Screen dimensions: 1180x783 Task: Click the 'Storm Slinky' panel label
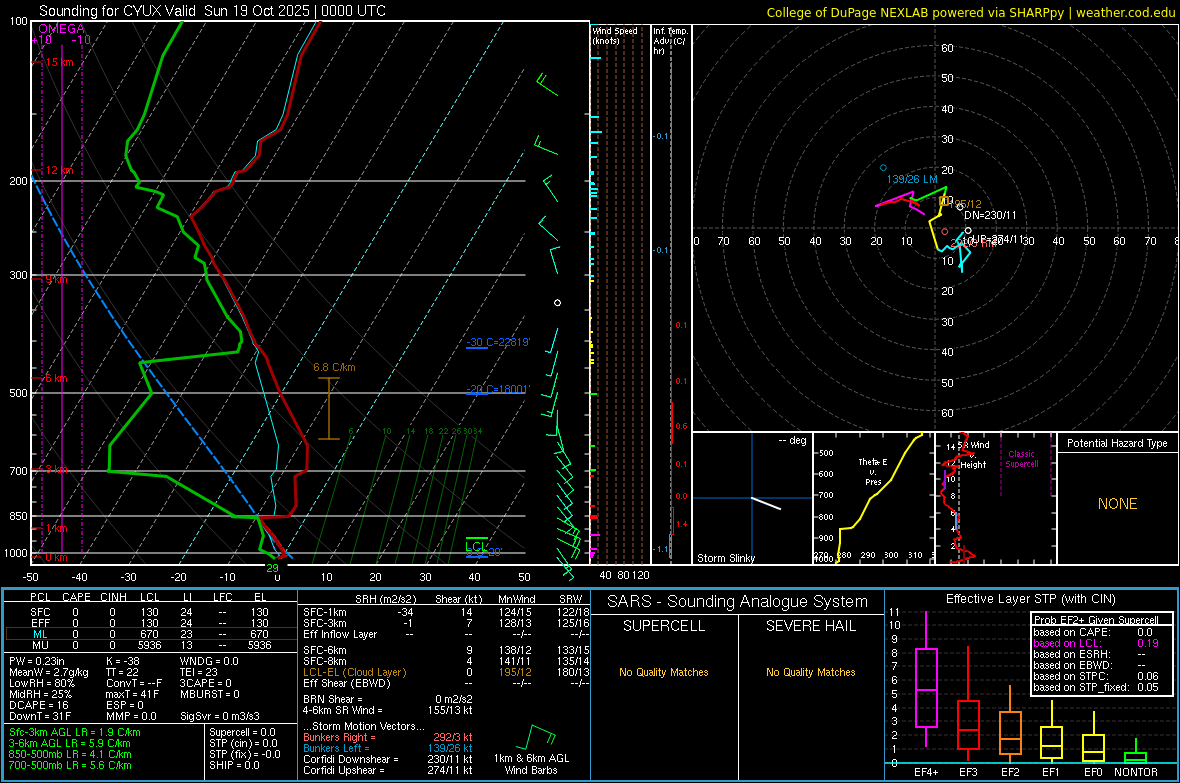(x=726, y=558)
